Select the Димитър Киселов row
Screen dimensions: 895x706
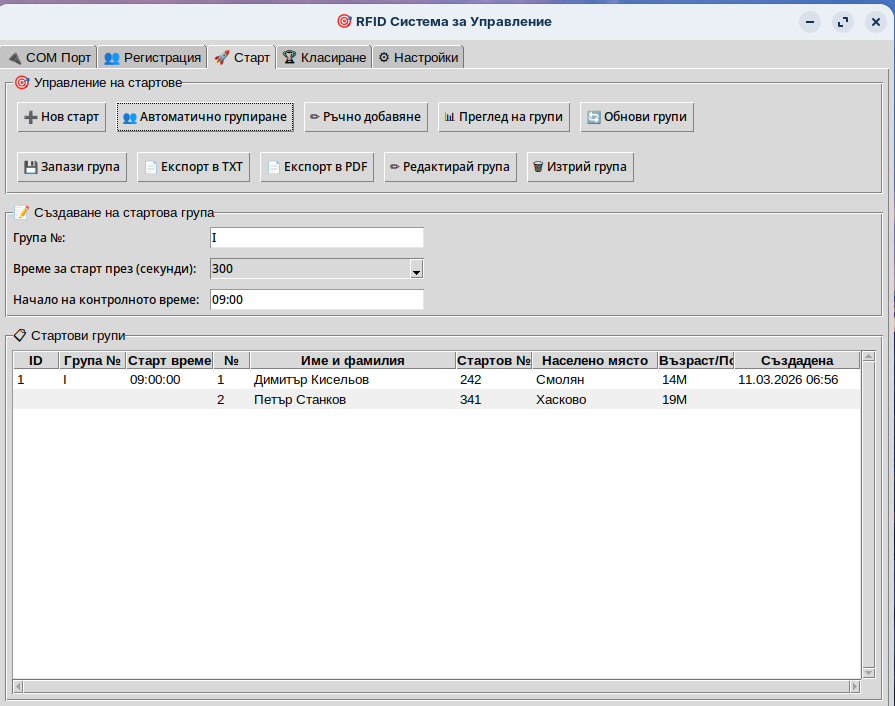pos(311,380)
